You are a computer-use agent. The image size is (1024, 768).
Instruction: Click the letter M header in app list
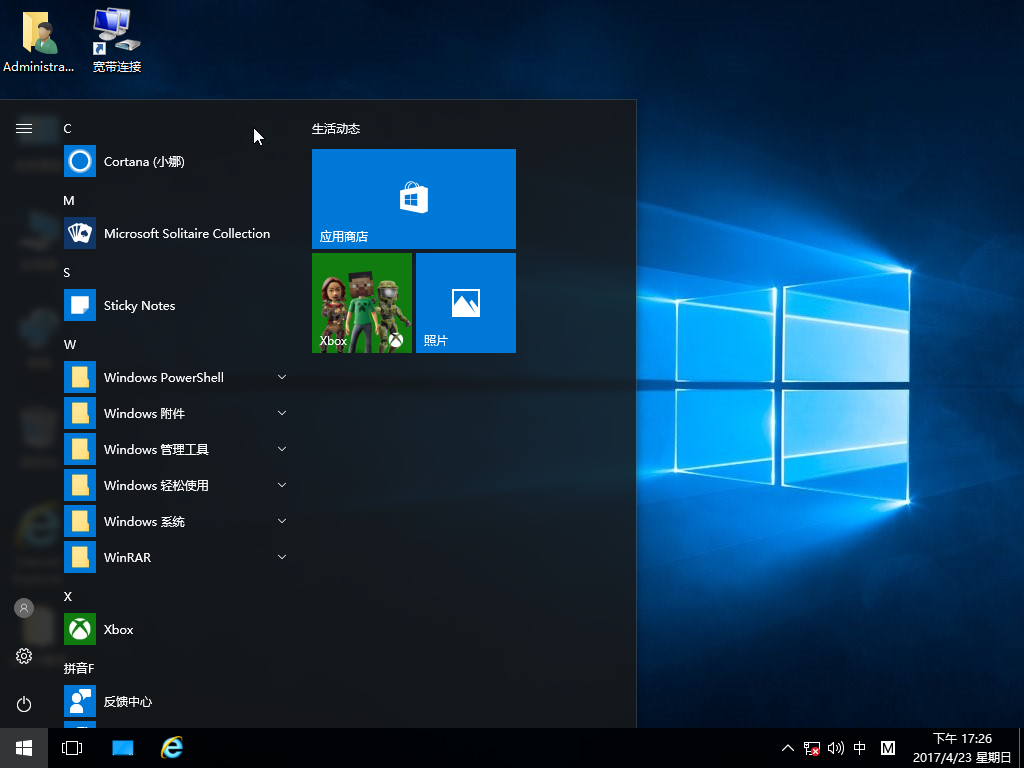click(69, 200)
